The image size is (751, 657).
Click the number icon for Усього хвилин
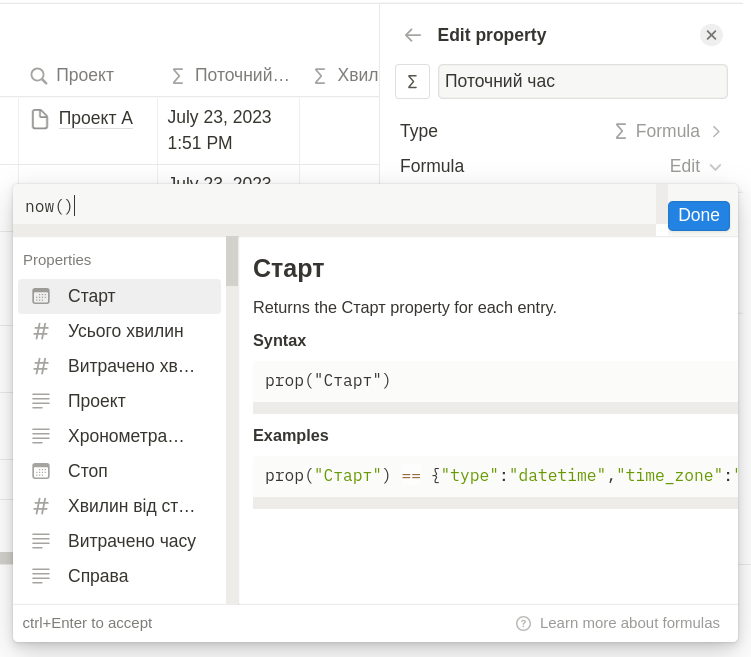click(41, 331)
